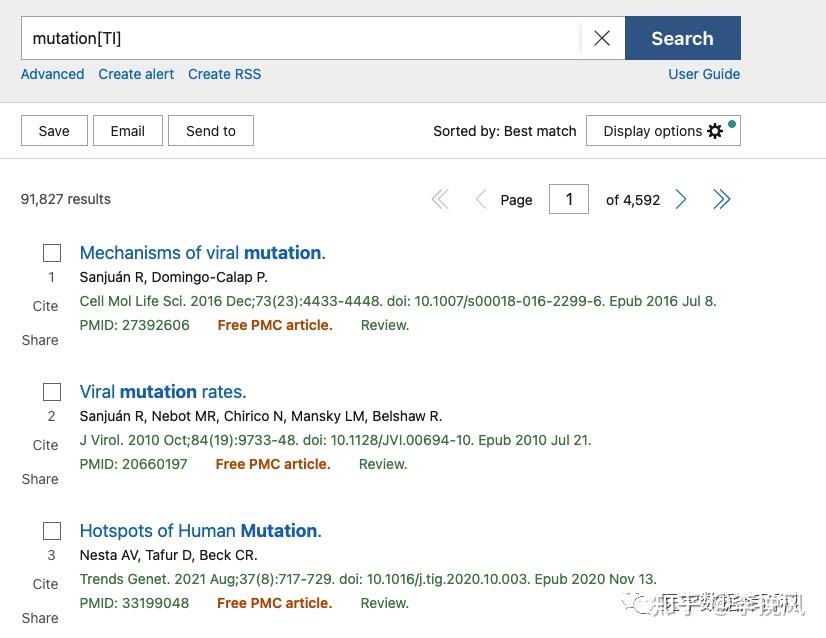Go to the next results page chevron

tap(681, 199)
